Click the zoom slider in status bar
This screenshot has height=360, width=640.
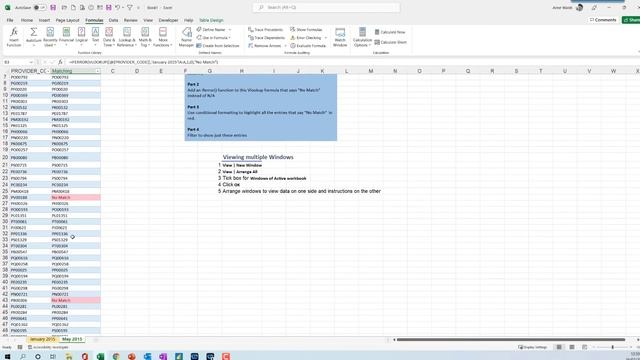[x=612, y=347]
